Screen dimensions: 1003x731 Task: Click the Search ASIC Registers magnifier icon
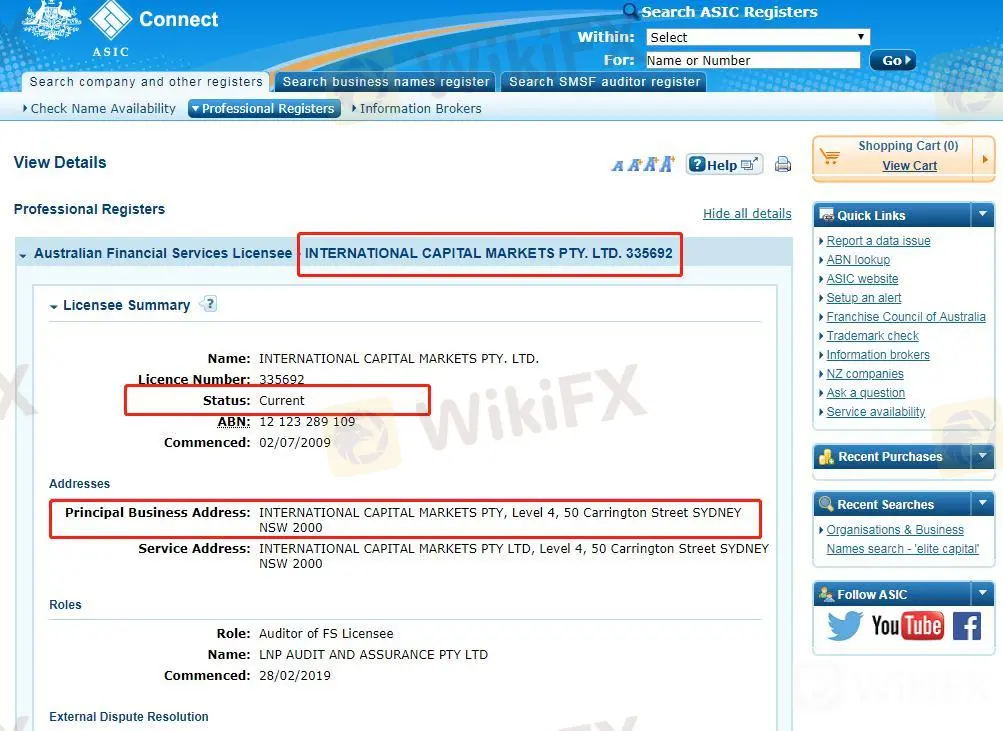click(630, 10)
